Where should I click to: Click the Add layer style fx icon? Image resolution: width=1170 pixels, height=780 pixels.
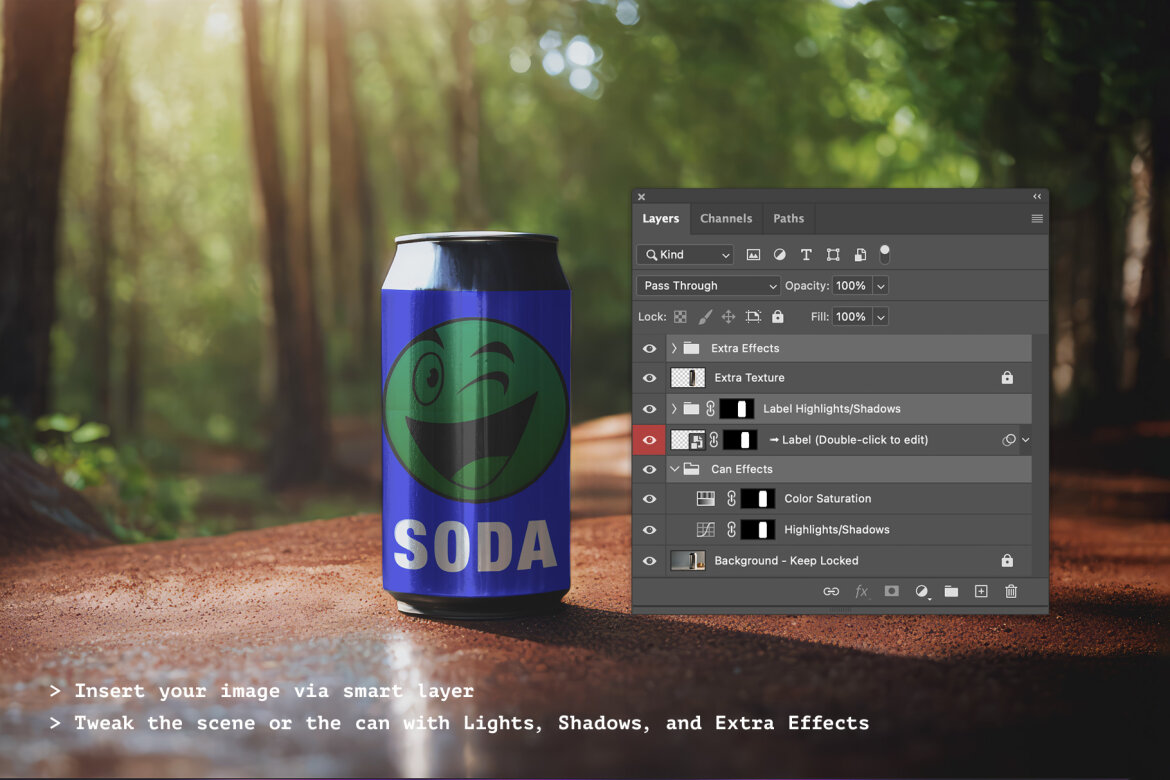pos(862,591)
